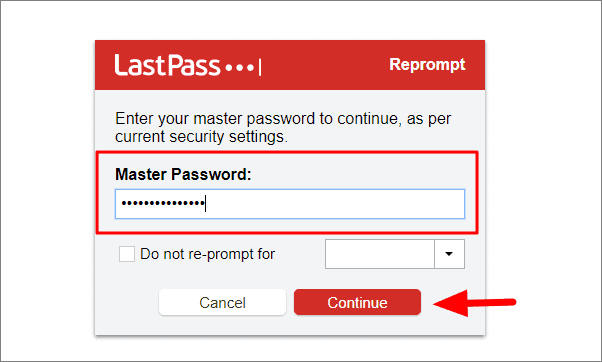Click the 'Master Password:' label
The height and width of the screenshot is (362, 602).
183,174
